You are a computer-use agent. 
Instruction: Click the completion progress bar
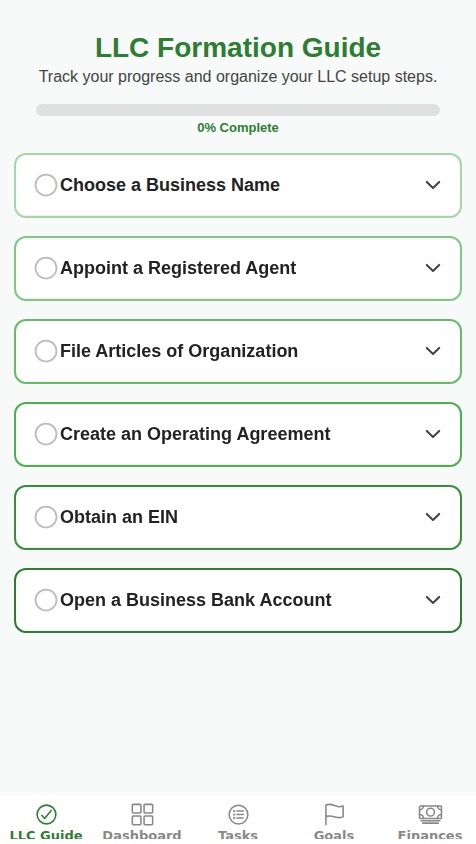pos(238,110)
